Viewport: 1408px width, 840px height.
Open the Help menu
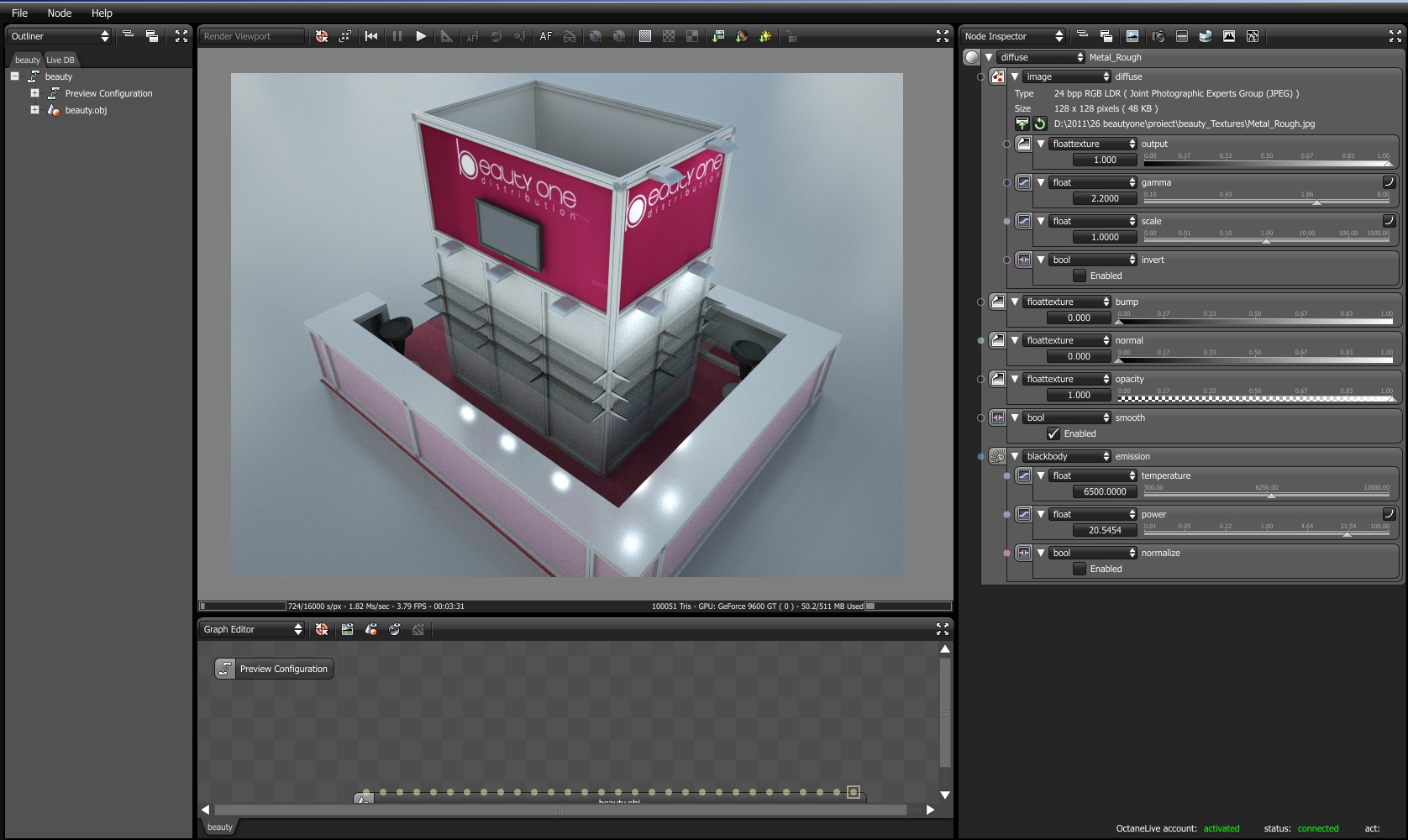[102, 13]
